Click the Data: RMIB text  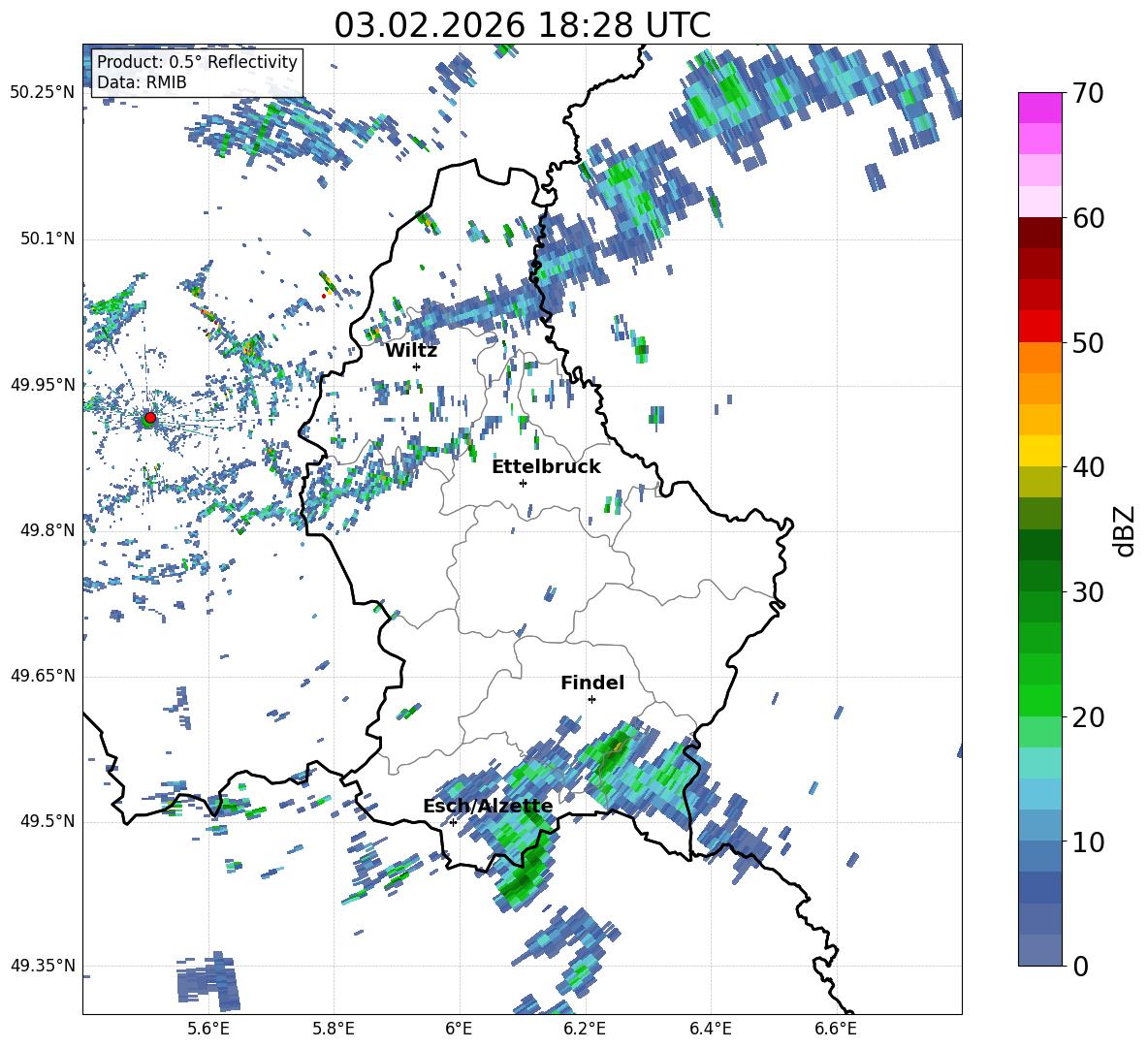[x=142, y=82]
